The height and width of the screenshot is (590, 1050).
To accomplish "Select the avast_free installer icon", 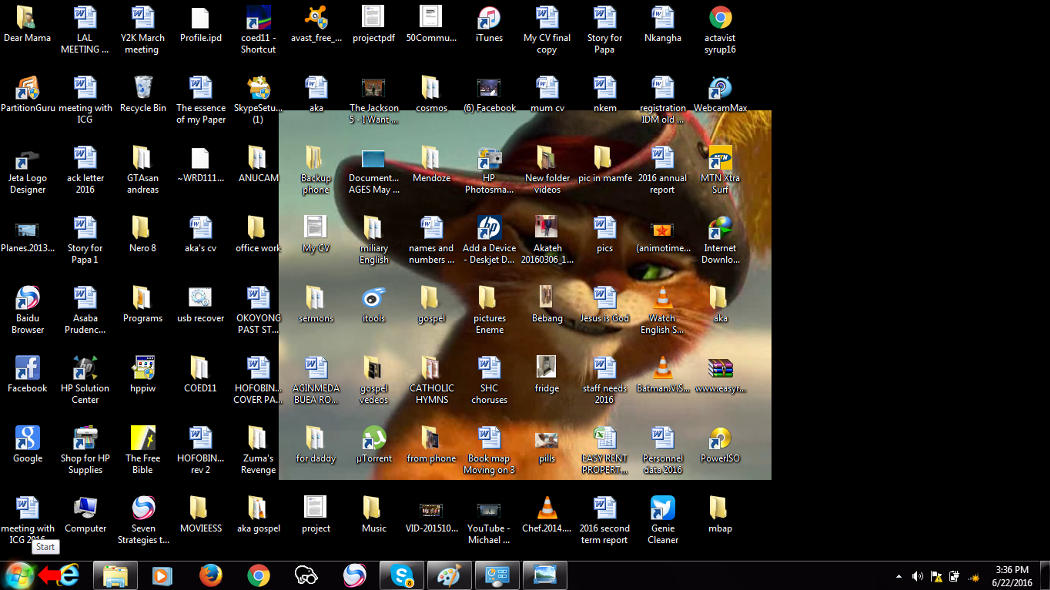I will pyautogui.click(x=316, y=25).
